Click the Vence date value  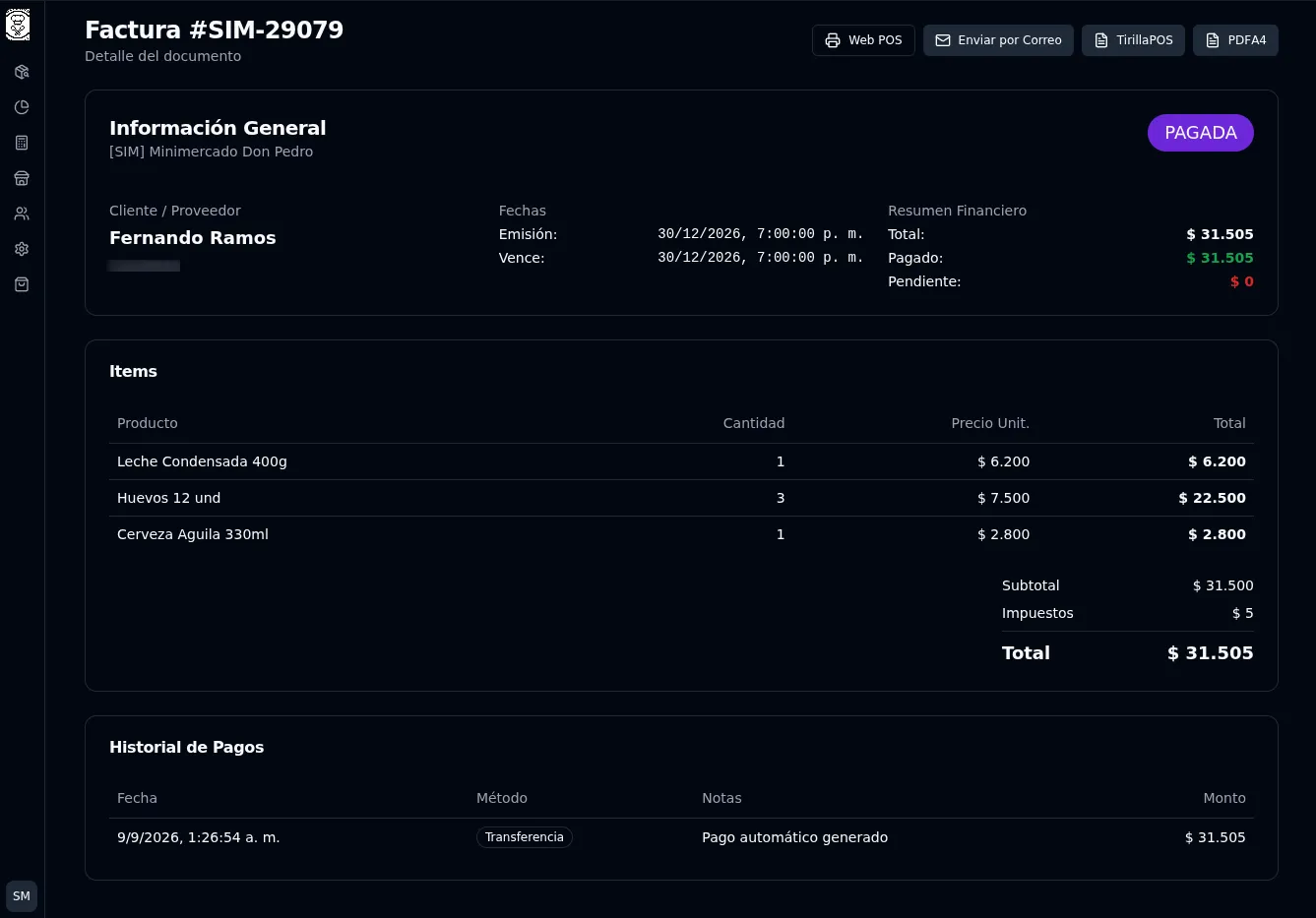click(x=761, y=258)
